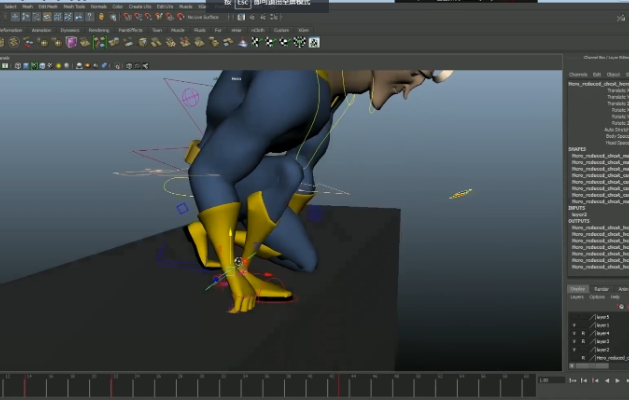The image size is (629, 400).
Task: Play the animation forwards
Action: click(x=617, y=380)
